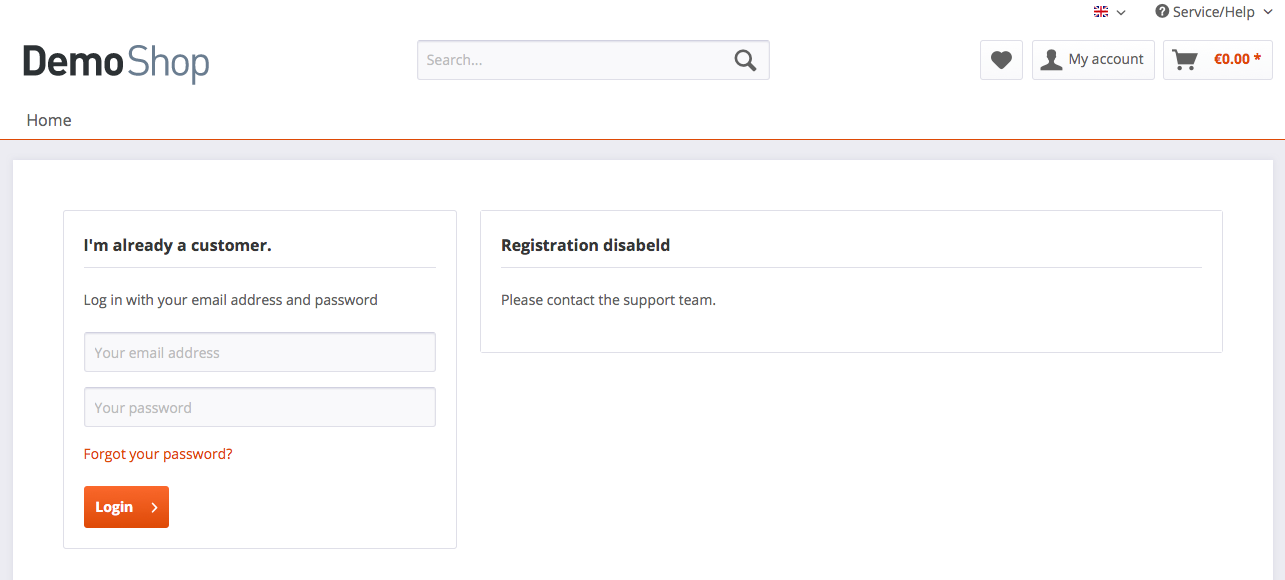Open the Service/Help menu label
Image resolution: width=1285 pixels, height=580 pixels.
[x=1213, y=12]
